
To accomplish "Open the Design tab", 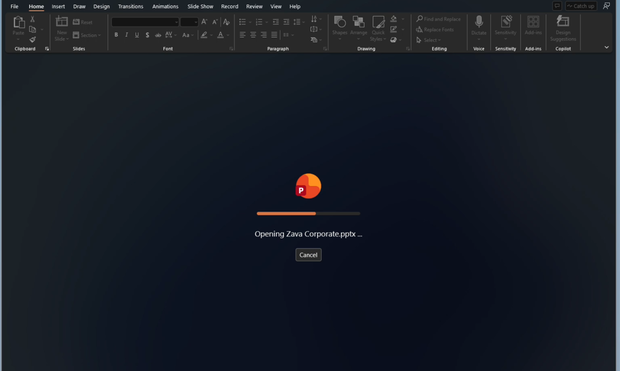I will point(101,6).
